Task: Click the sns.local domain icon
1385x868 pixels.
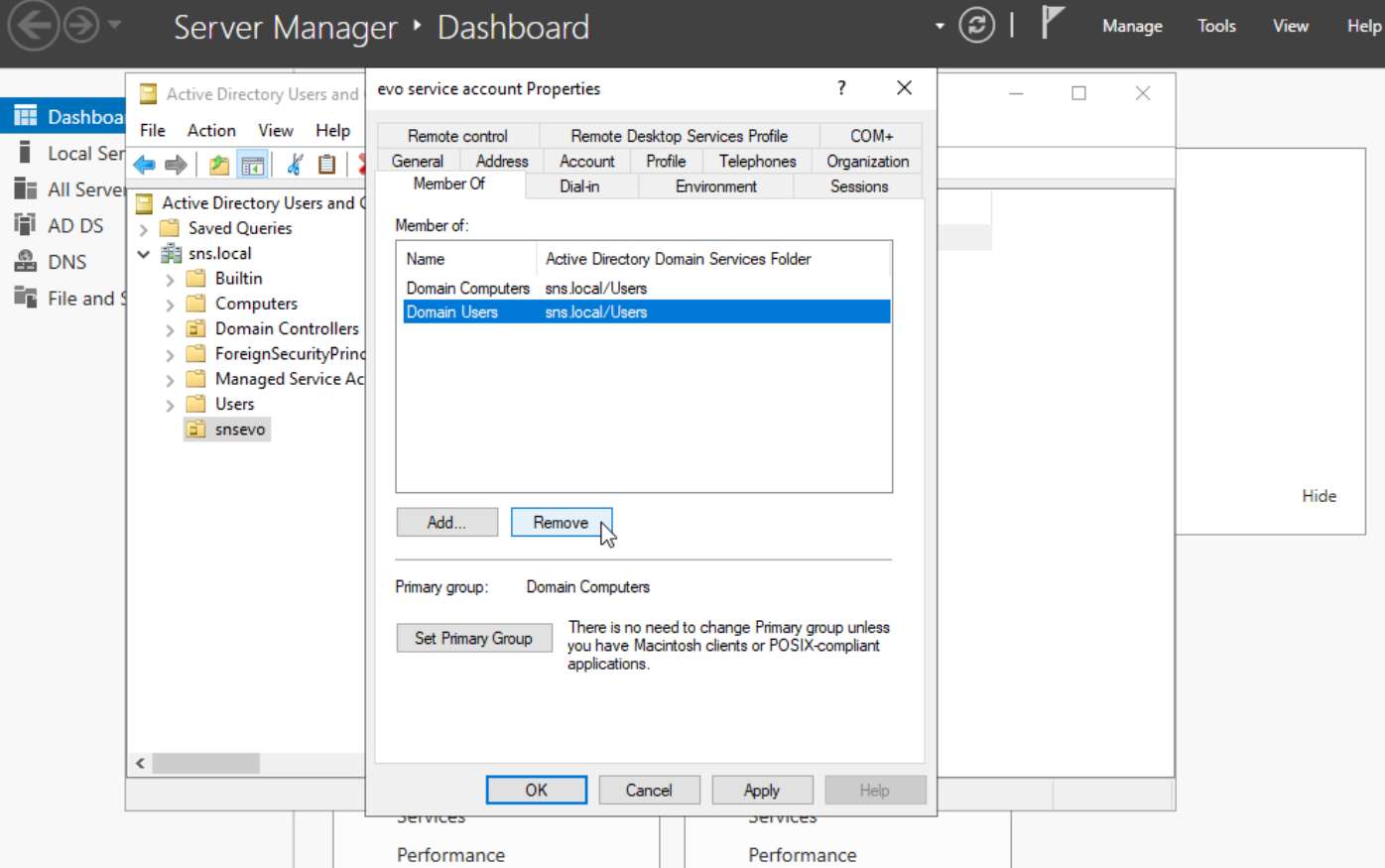Action: (172, 253)
